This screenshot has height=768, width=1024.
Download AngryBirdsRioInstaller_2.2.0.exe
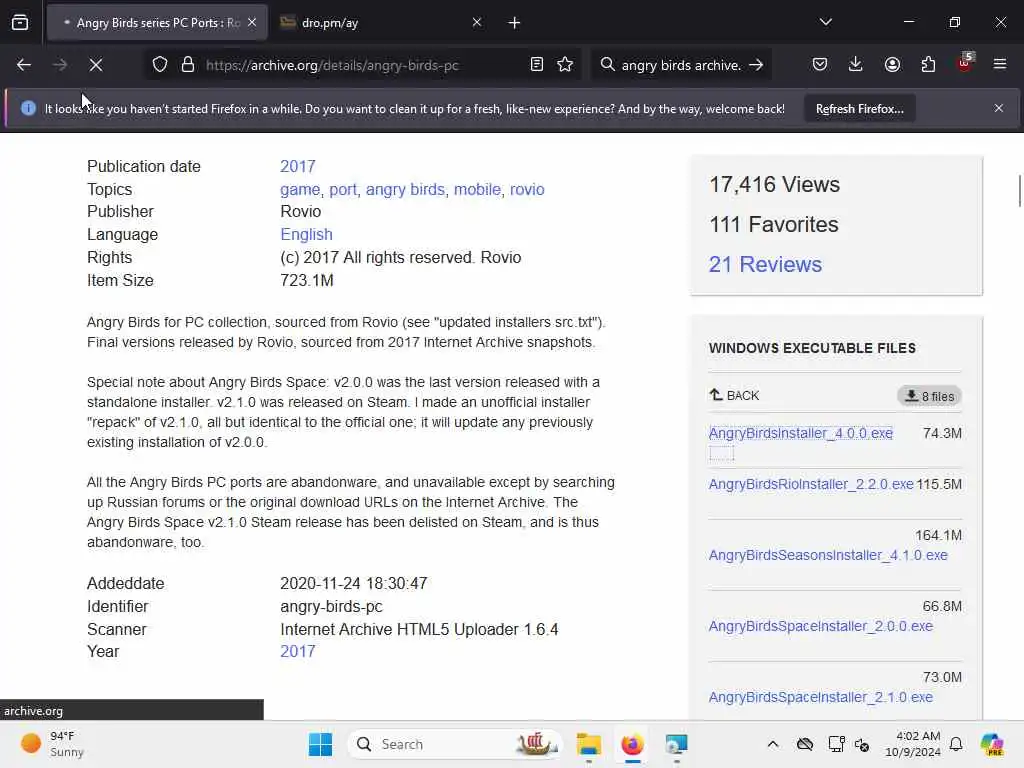[811, 485]
